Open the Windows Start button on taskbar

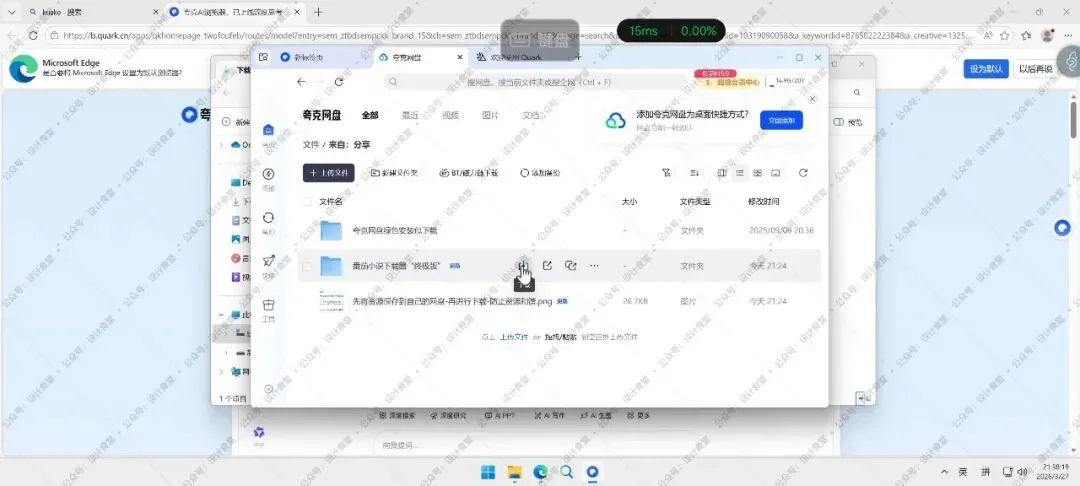point(488,472)
